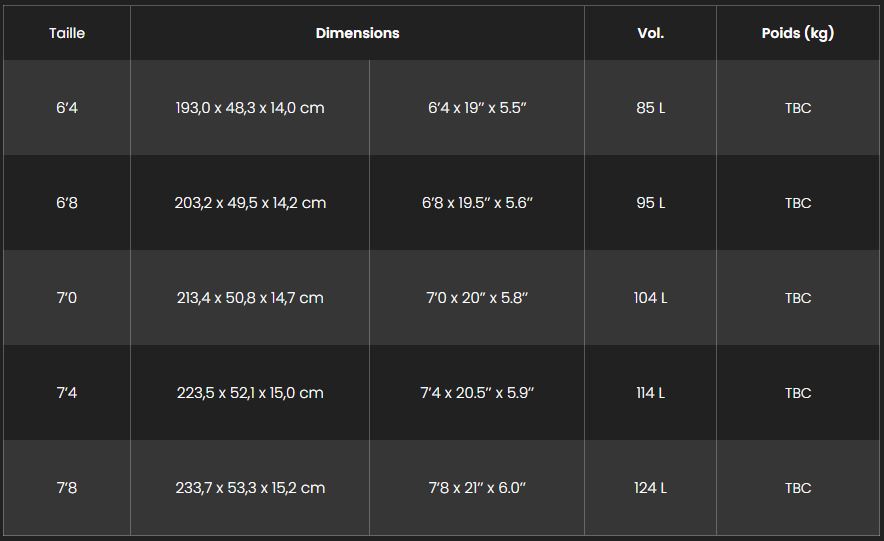Click the 193,0 x 48,3 x 14,0 cm cell

[x=250, y=108]
